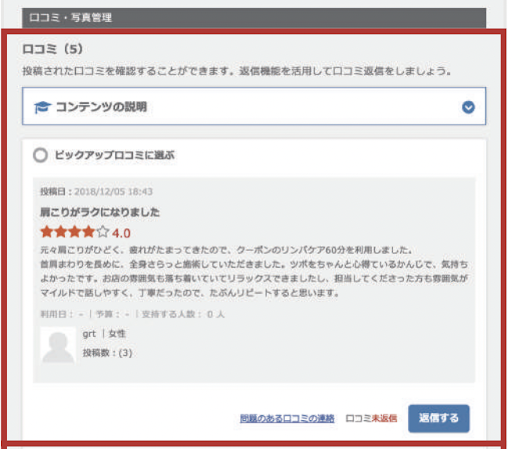Viewport: 512px width, 449px height.
Task: Click reviewer name grt
Action: (89, 334)
